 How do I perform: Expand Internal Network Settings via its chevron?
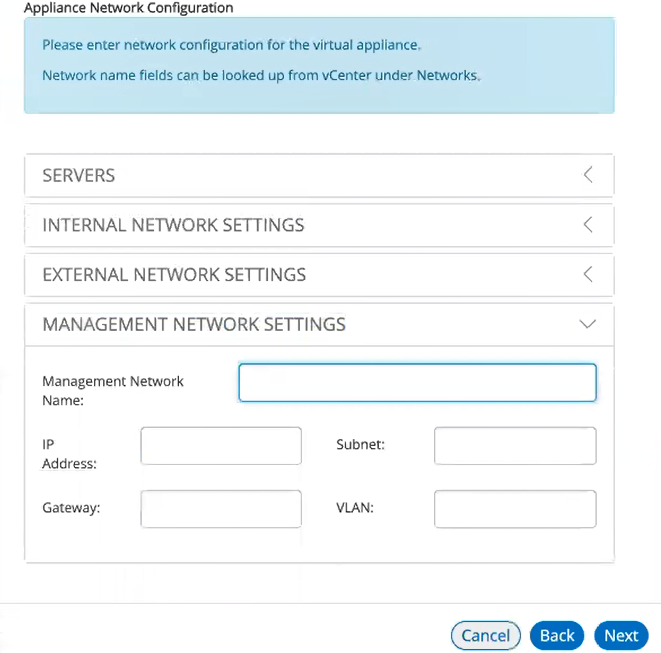pos(588,224)
